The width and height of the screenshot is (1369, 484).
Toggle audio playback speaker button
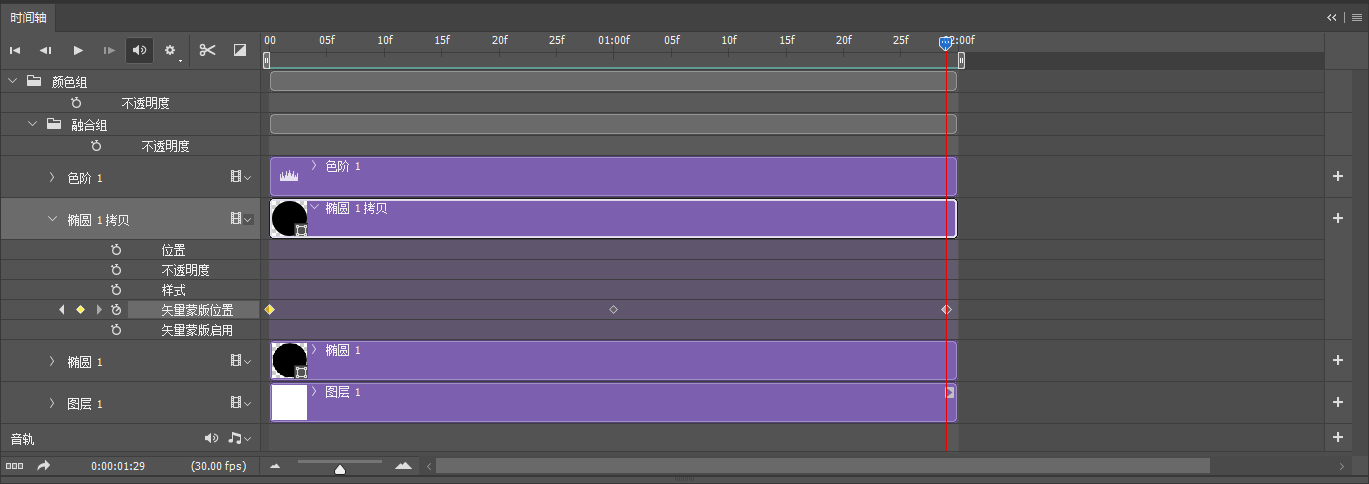tap(139, 50)
